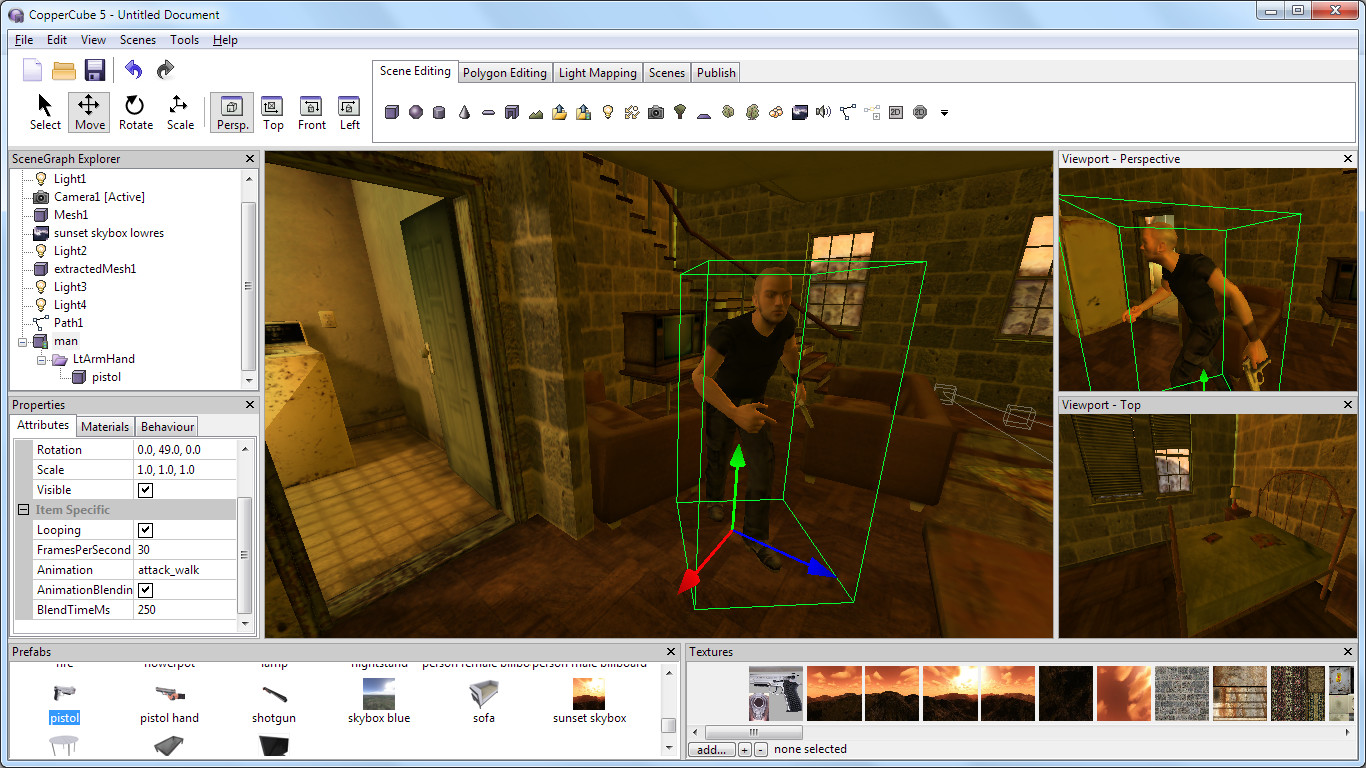Viewport: 1366px width, 768px height.
Task: Switch to the Light Mapping tab
Action: tap(597, 72)
